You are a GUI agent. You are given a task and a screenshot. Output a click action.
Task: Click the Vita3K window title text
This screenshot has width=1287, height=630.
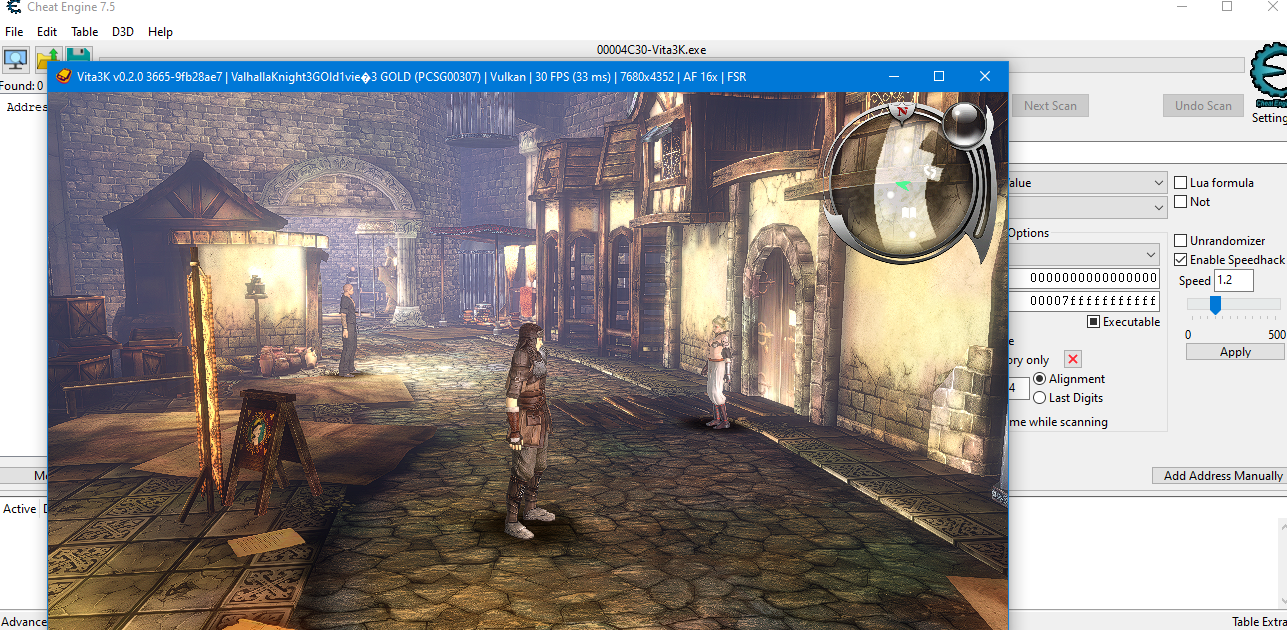pos(411,77)
